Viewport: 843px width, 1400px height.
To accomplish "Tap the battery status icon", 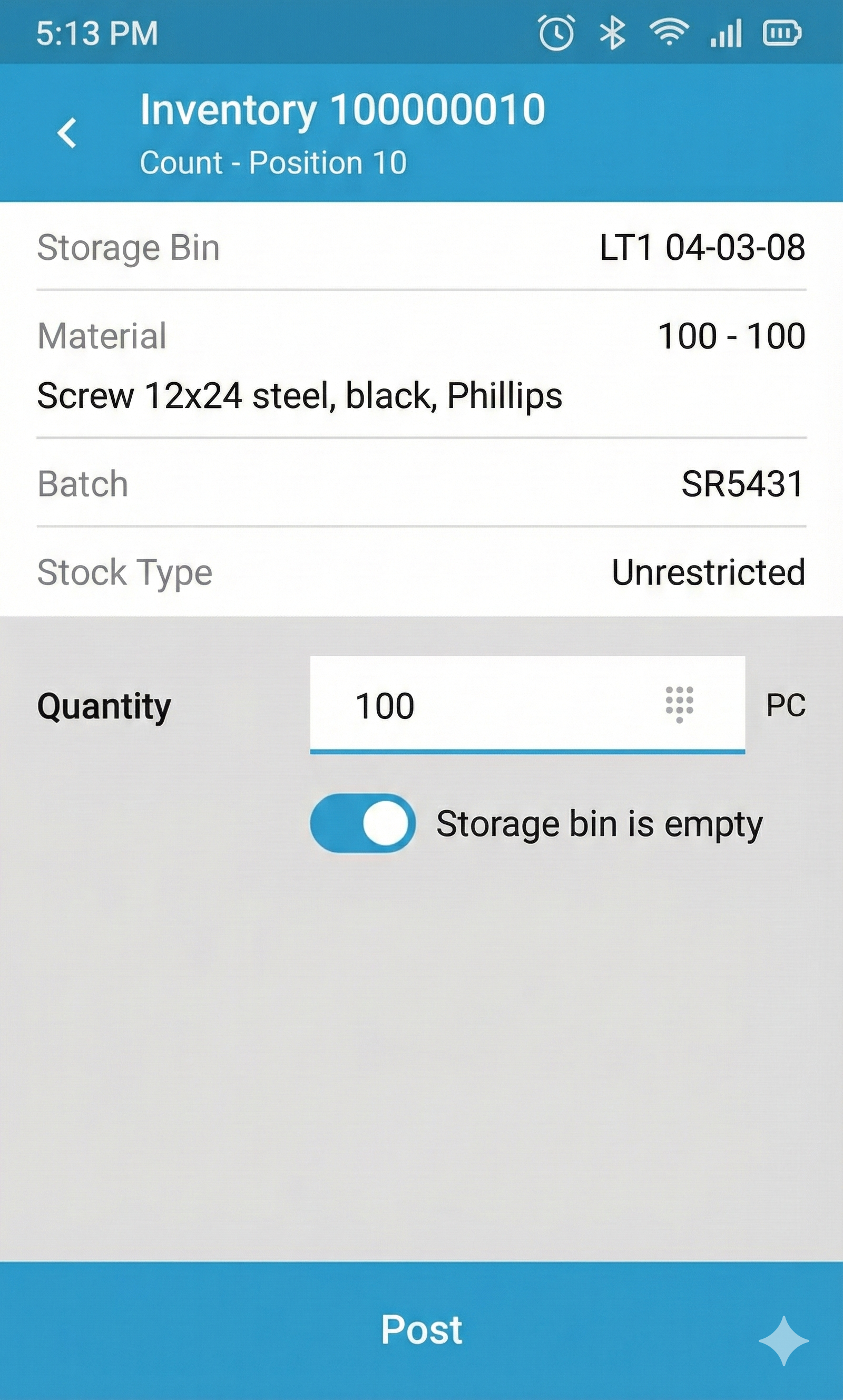I will coord(782,33).
